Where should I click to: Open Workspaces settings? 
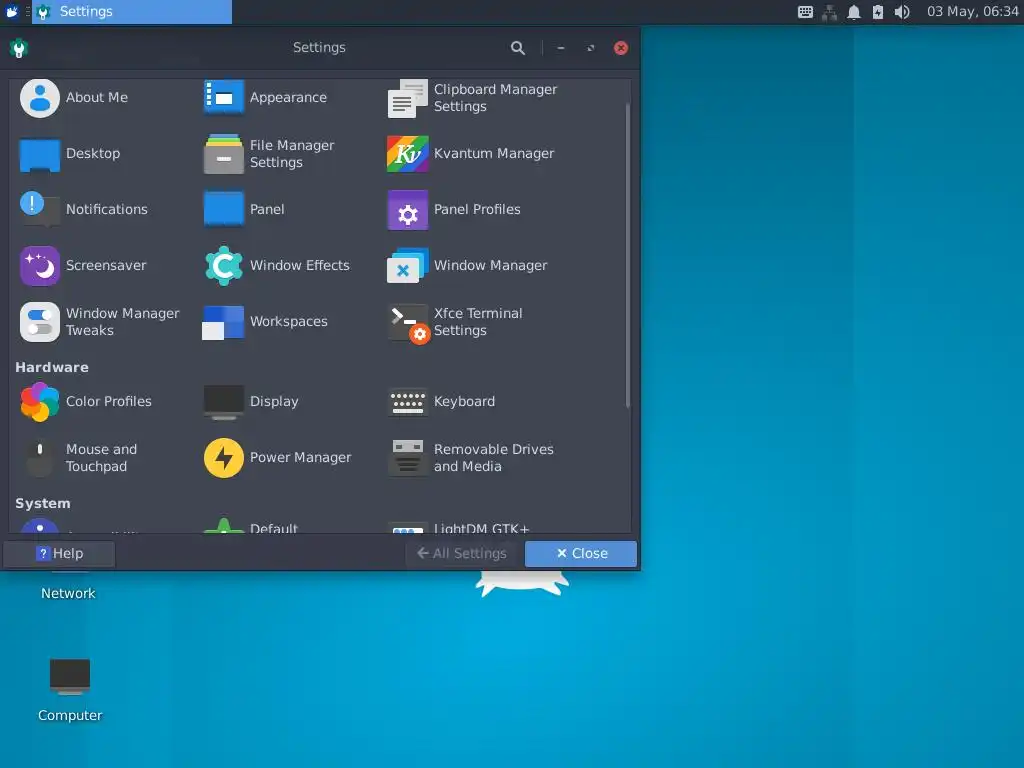266,322
